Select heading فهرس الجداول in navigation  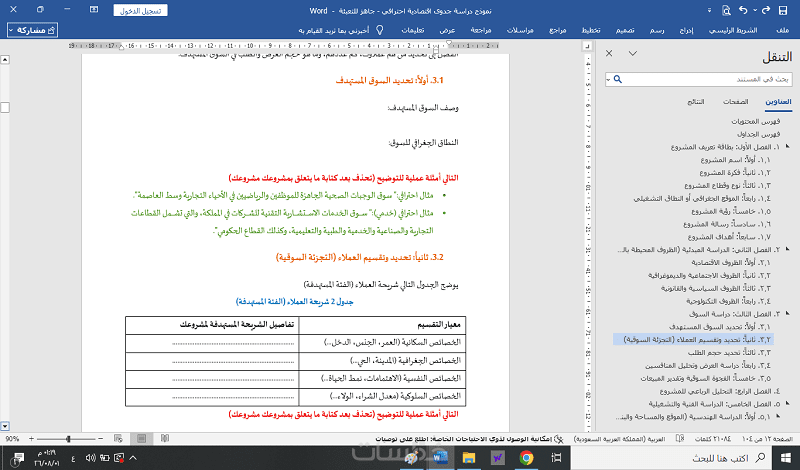[x=759, y=134]
